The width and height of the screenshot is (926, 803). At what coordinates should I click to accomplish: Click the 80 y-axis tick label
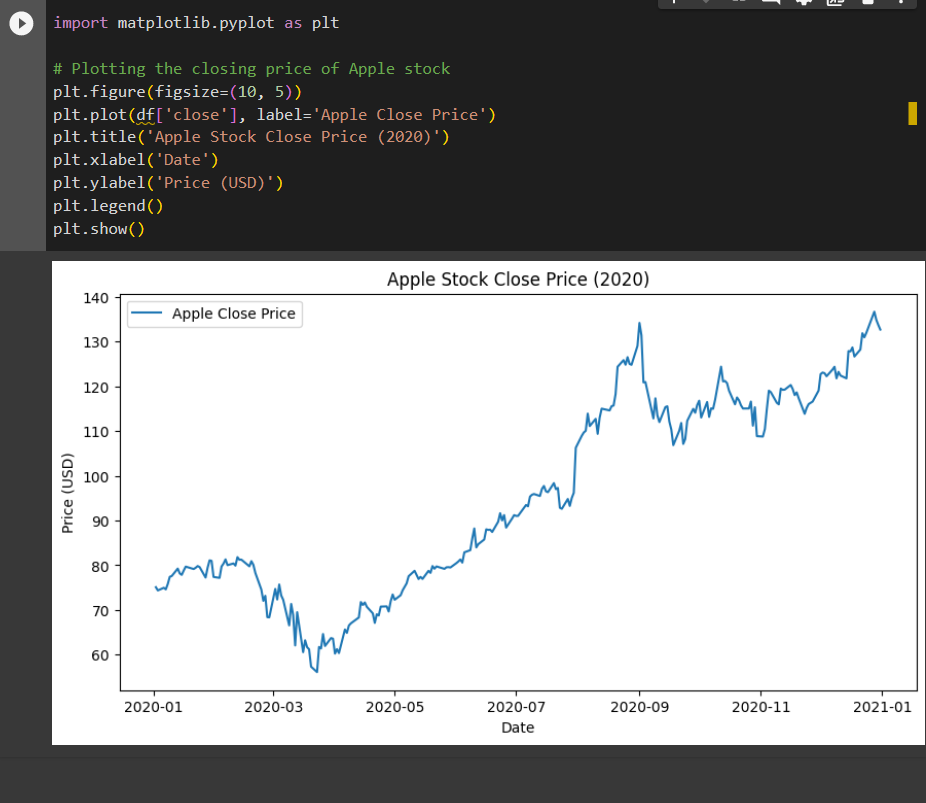click(x=100, y=566)
